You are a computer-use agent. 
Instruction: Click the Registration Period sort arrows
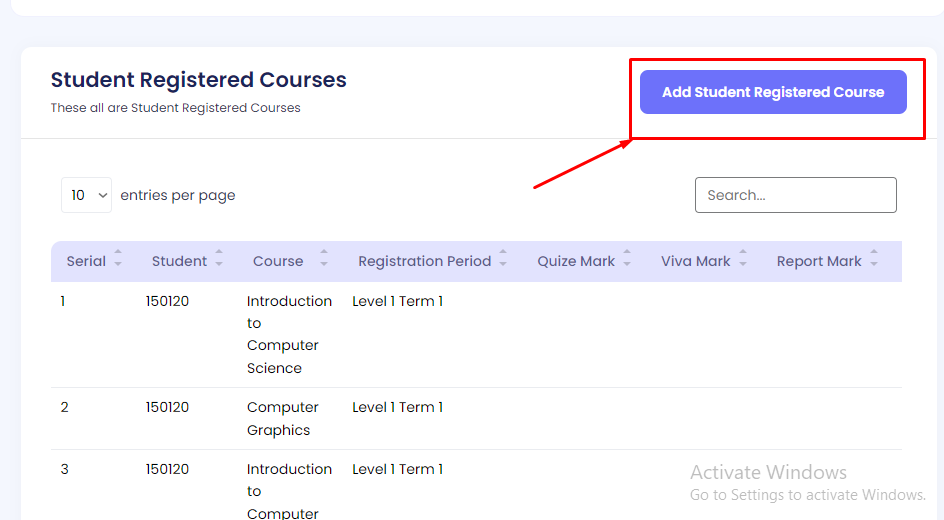click(503, 258)
